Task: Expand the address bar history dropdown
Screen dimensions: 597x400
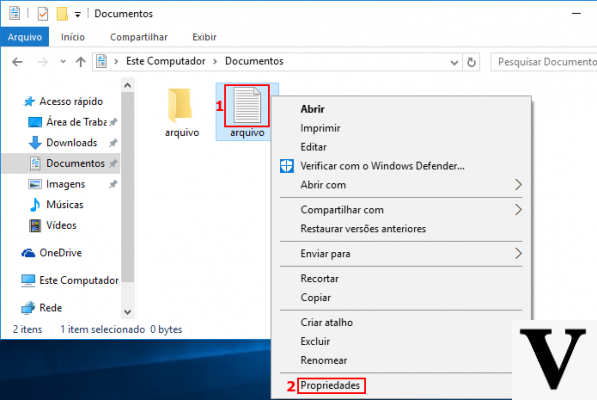Action: 454,62
